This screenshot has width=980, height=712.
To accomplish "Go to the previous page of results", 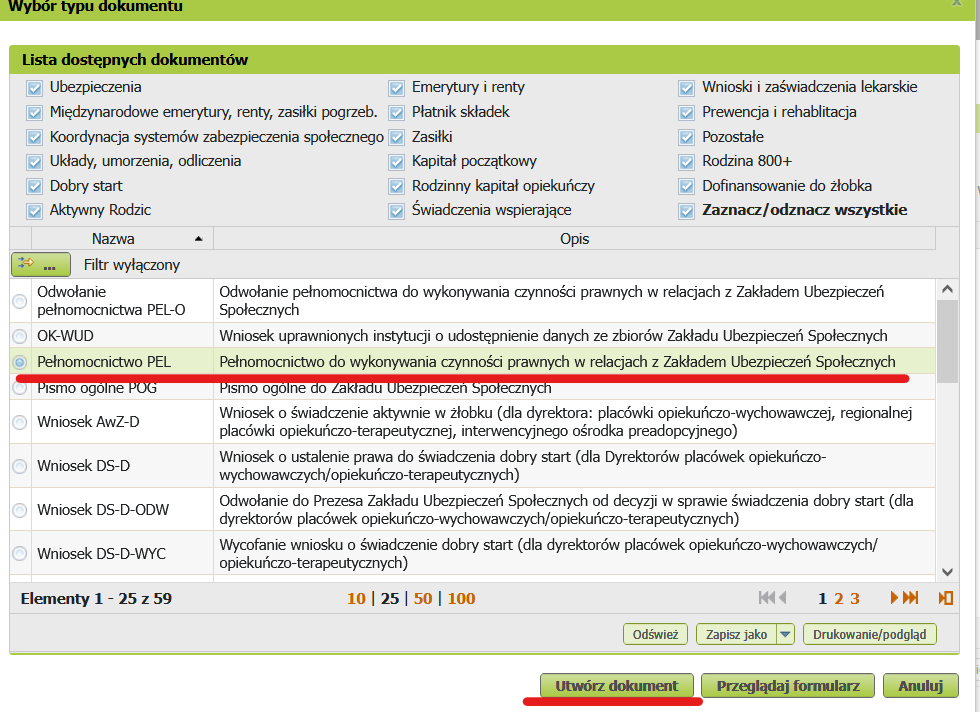I will 782,598.
